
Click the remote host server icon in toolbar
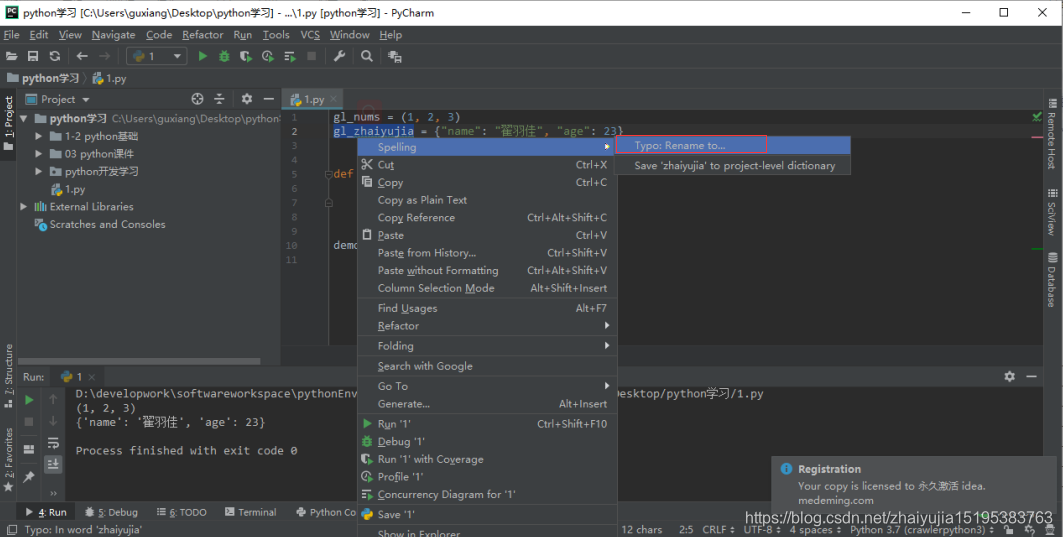pyautogui.click(x=395, y=56)
